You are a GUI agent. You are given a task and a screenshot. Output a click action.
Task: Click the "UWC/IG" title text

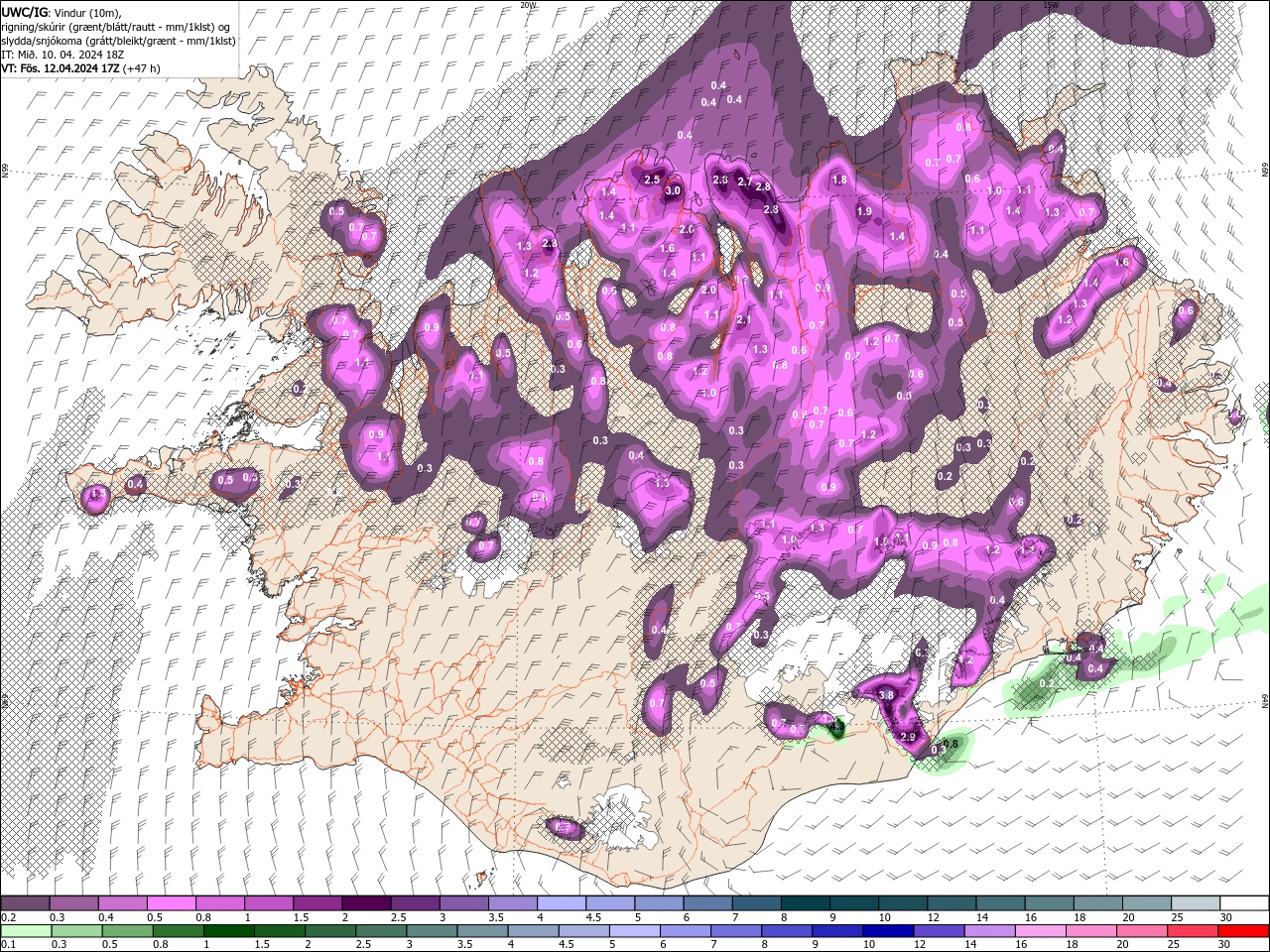click(x=24, y=11)
